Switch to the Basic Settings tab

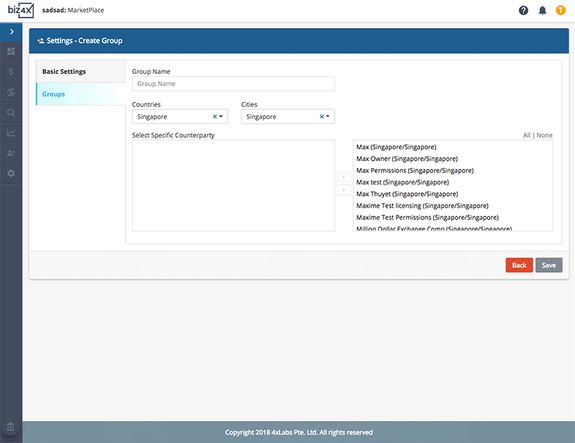[x=81, y=72]
